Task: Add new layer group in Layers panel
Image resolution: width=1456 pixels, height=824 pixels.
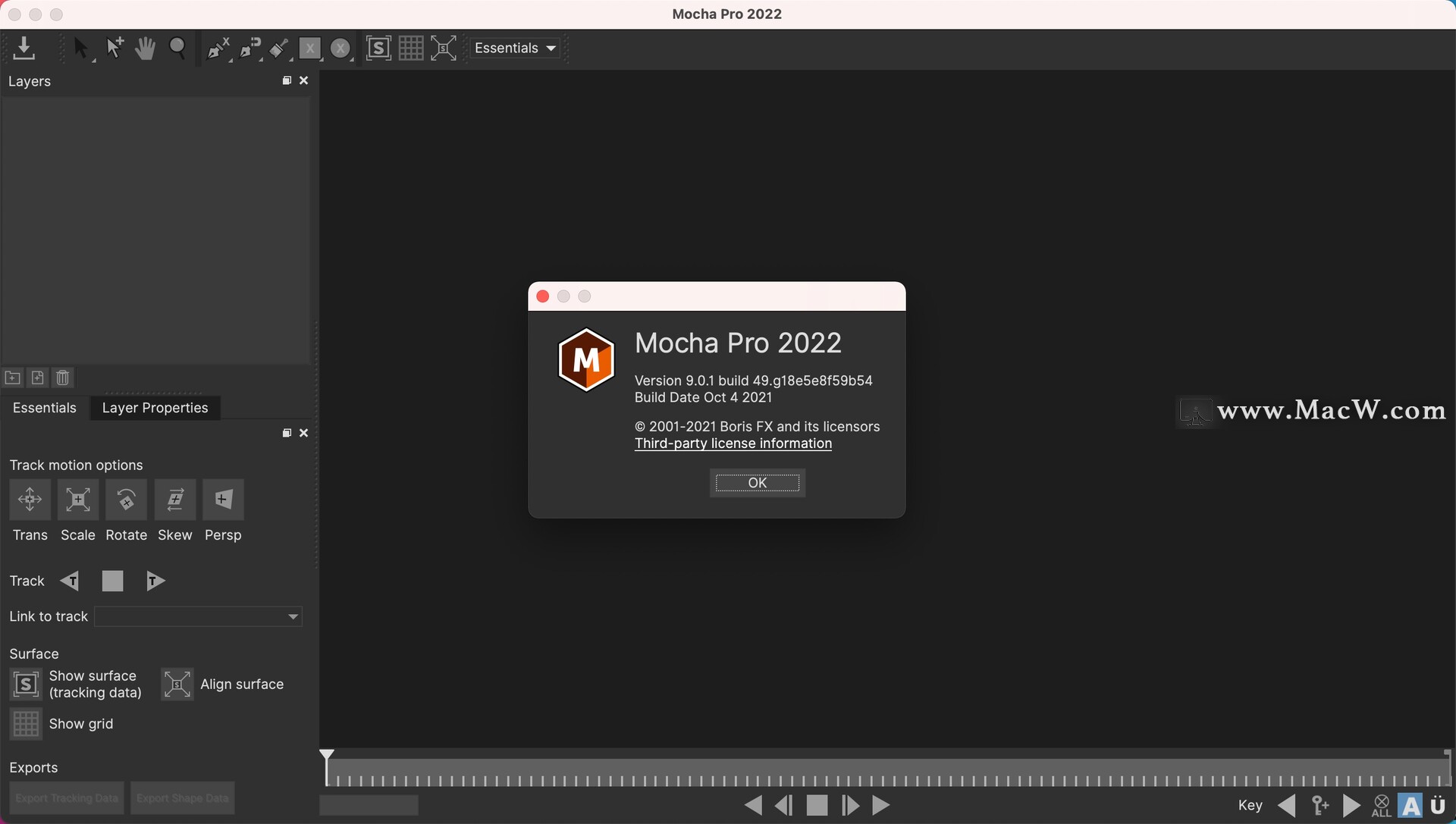Action: pyautogui.click(x=13, y=378)
